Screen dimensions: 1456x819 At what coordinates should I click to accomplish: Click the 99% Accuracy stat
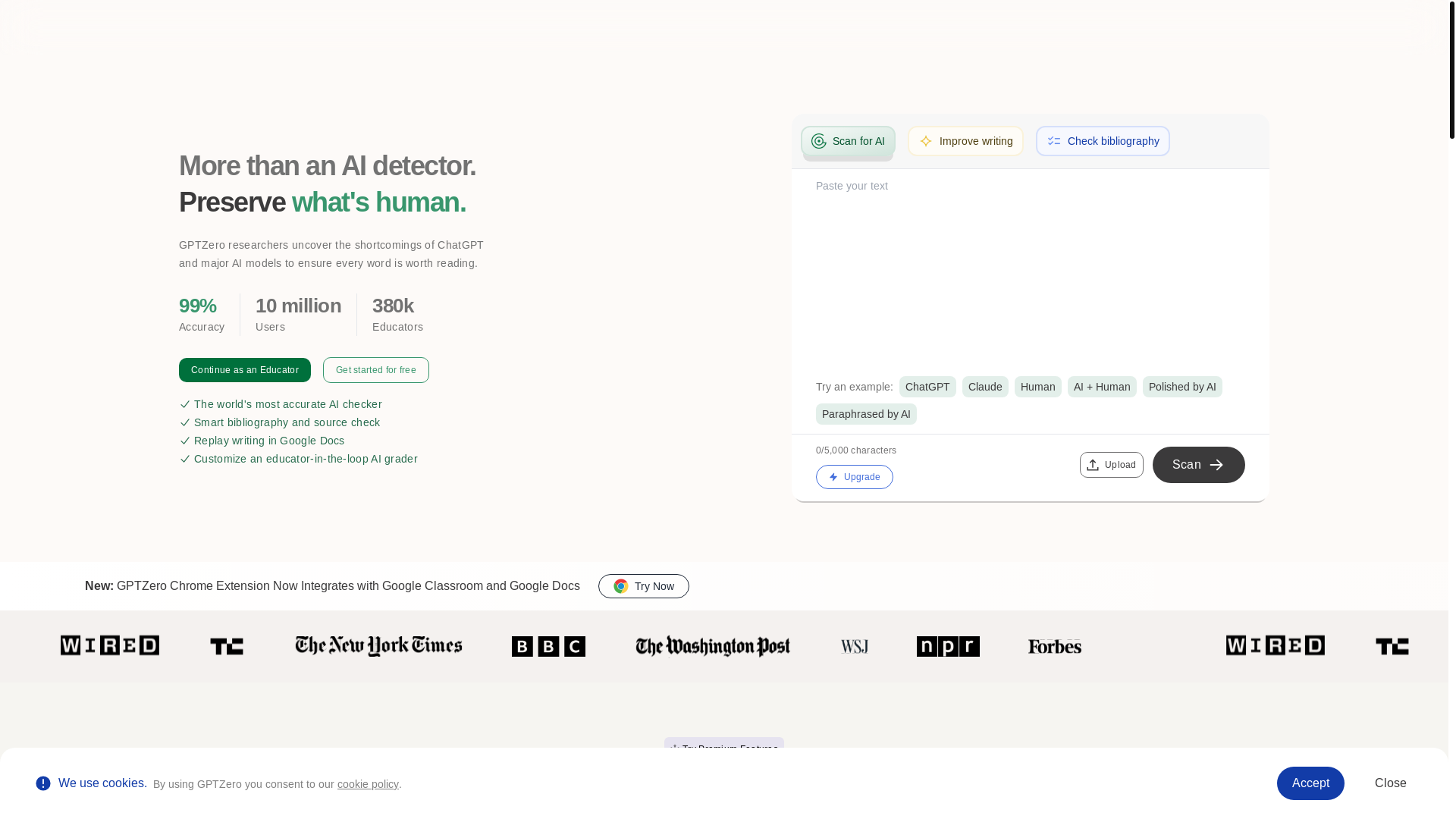(202, 315)
